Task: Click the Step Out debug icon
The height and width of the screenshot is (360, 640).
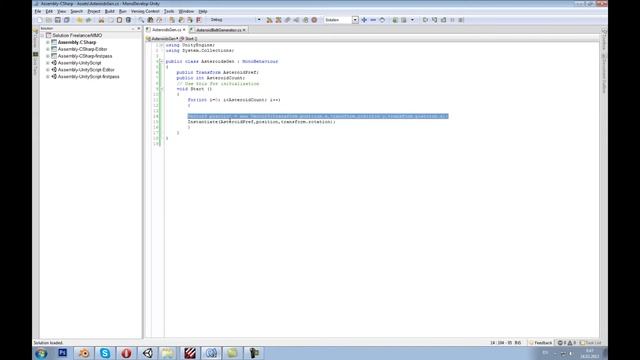Action: click(443, 20)
